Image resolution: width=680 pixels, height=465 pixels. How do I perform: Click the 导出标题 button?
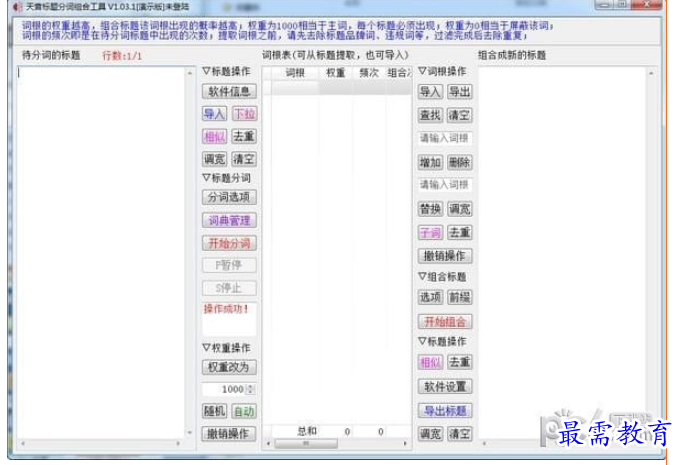pyautogui.click(x=445, y=411)
